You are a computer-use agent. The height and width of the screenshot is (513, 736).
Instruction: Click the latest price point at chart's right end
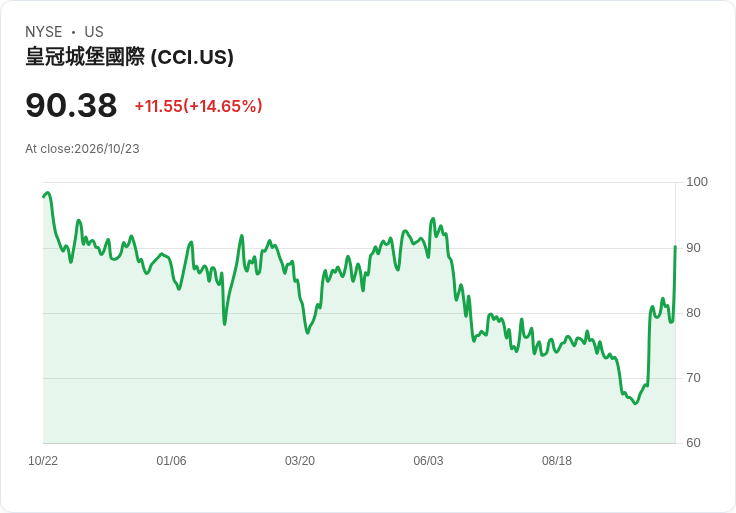tap(675, 246)
